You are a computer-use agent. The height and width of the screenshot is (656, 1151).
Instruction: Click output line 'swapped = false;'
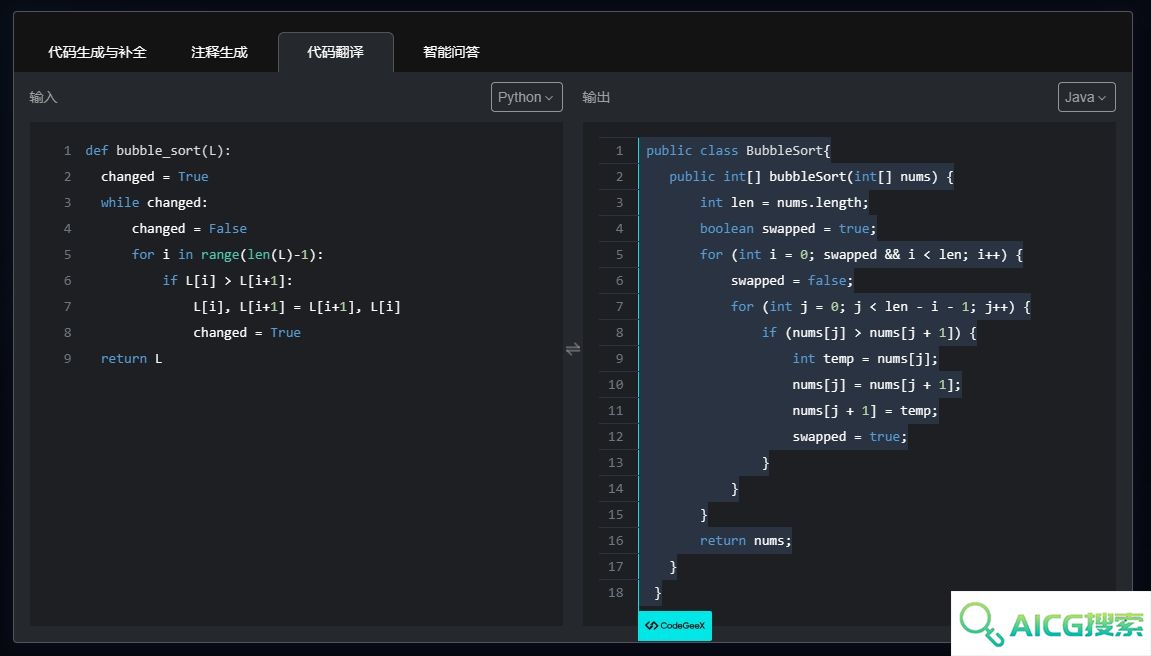point(792,280)
